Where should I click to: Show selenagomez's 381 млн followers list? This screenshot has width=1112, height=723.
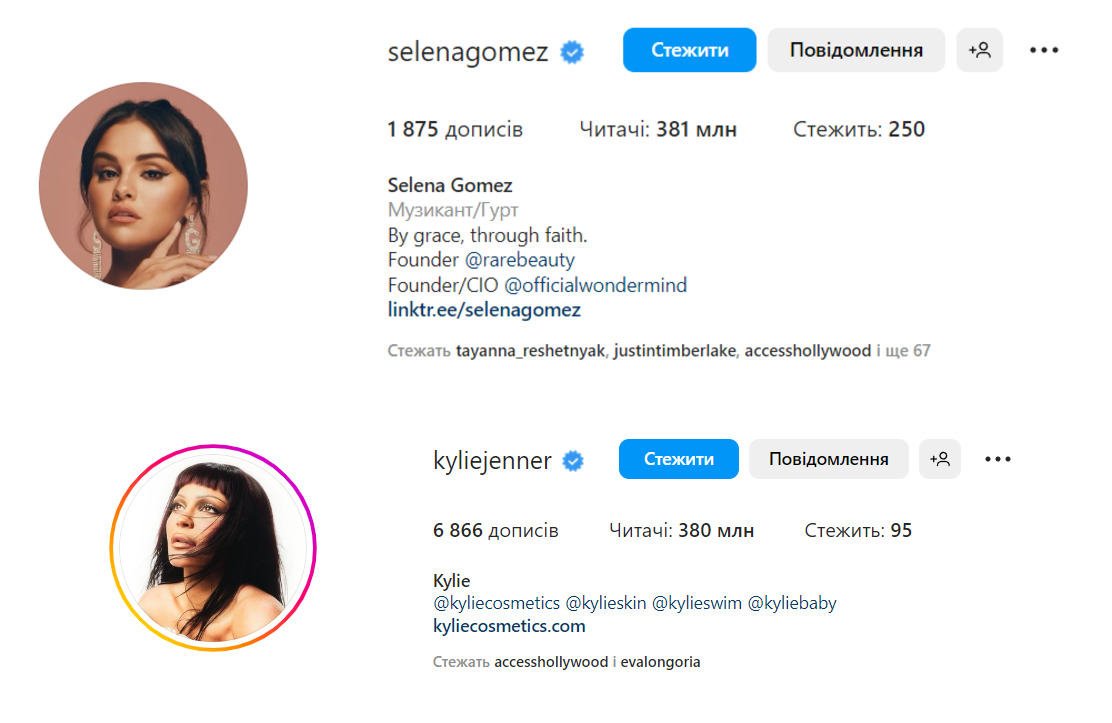pos(658,129)
